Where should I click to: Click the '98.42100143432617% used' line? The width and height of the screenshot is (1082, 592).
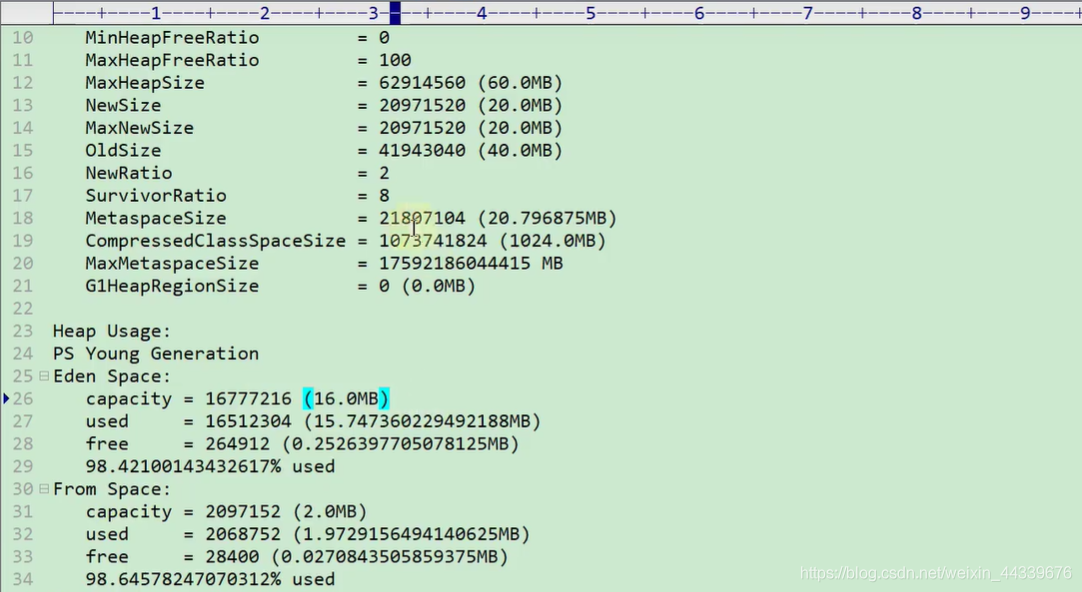[210, 466]
